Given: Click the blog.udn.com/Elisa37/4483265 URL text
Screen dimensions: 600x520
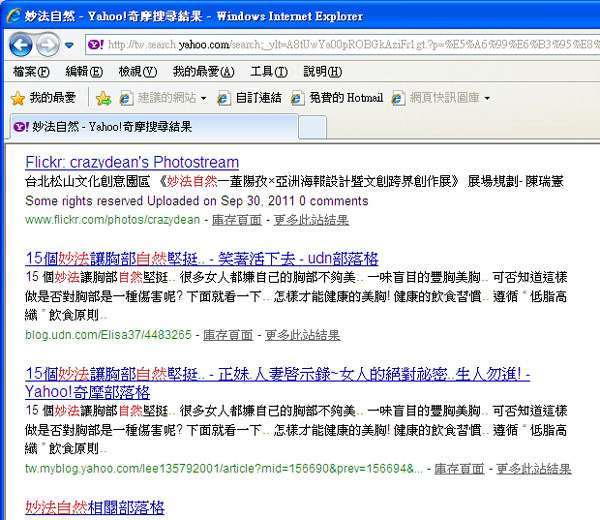Looking at the screenshot, I should 108,335.
